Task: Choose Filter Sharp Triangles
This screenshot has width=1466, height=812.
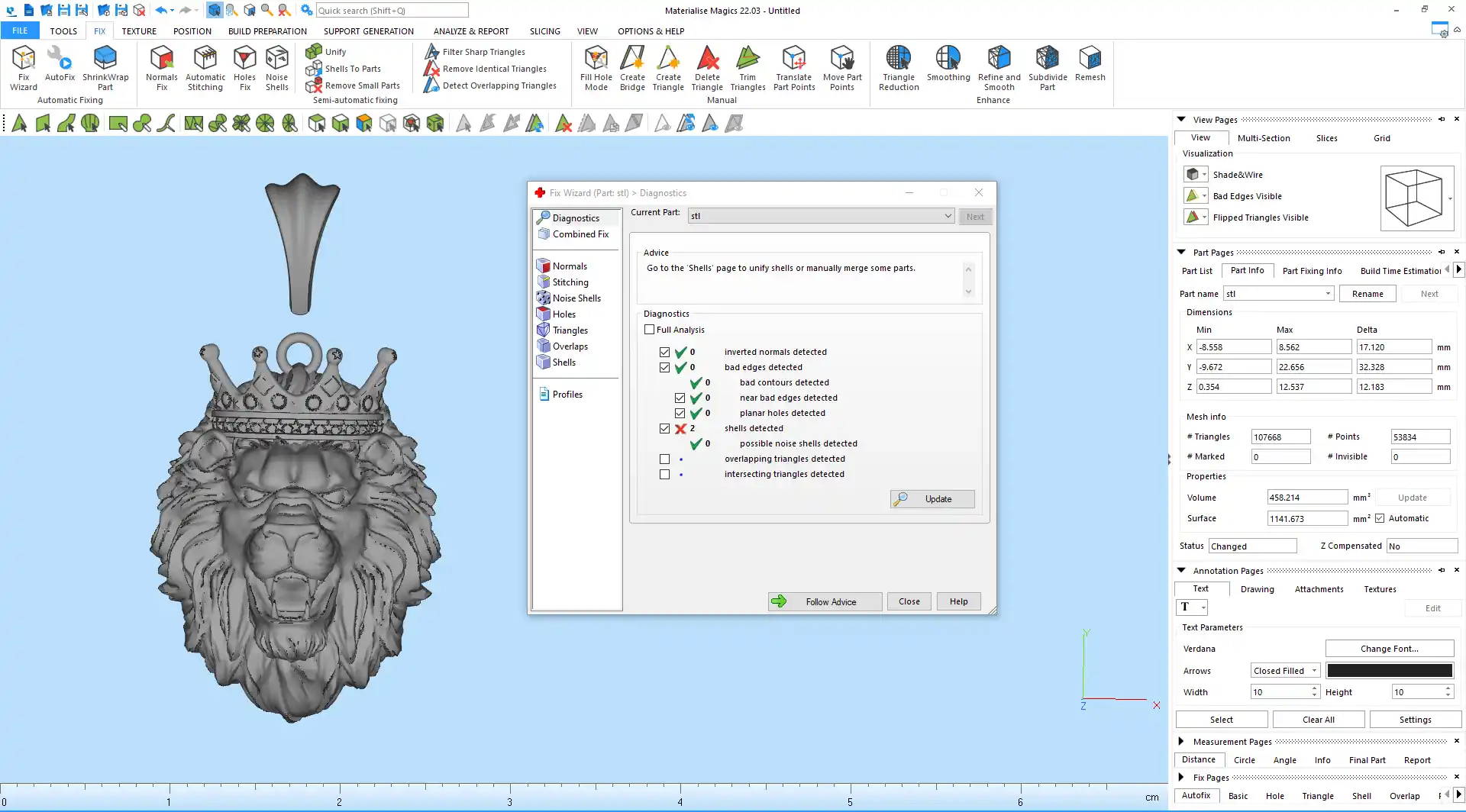Action: click(x=475, y=52)
